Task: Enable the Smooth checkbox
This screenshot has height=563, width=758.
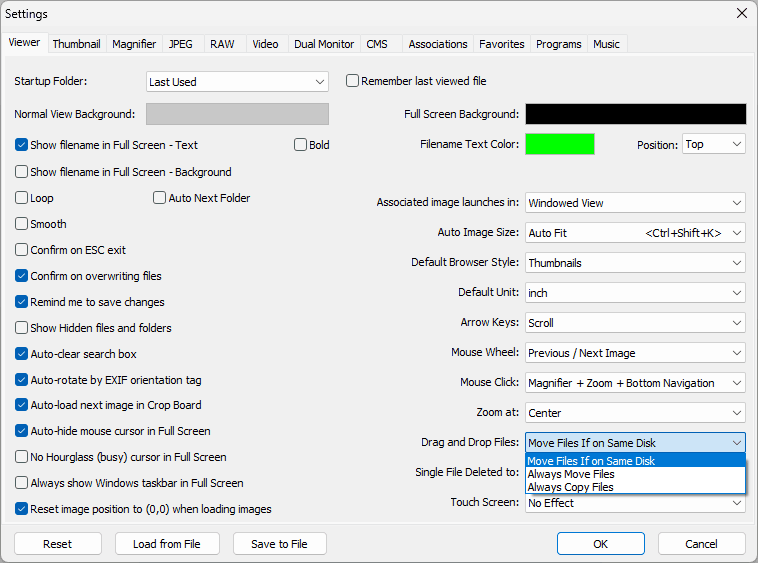Action: tap(22, 224)
